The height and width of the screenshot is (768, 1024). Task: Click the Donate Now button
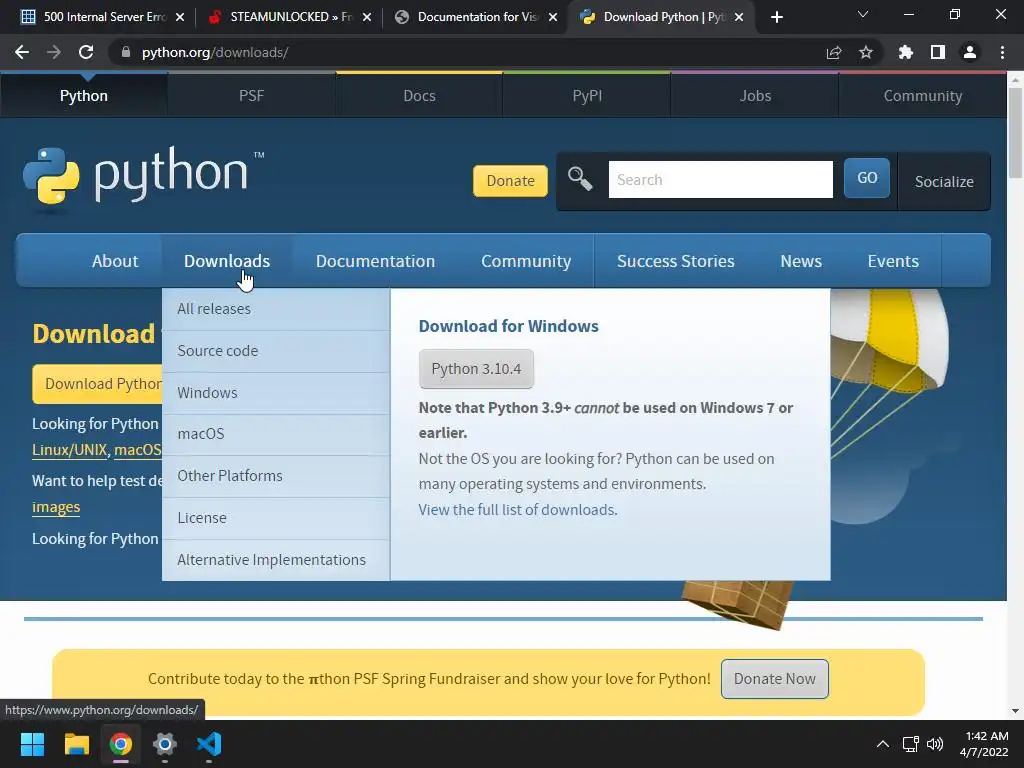click(x=775, y=679)
